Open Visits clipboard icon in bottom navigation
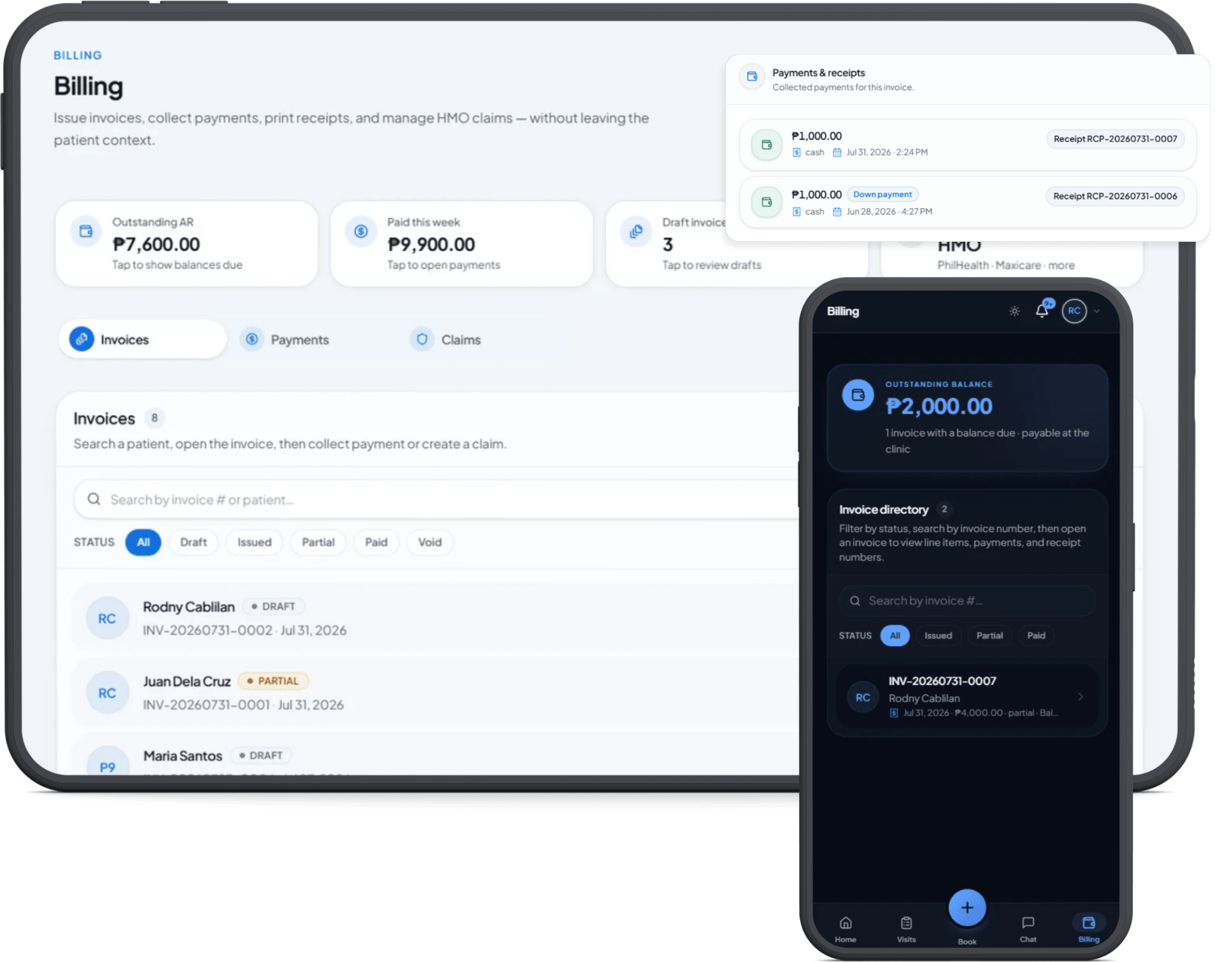 point(906,929)
